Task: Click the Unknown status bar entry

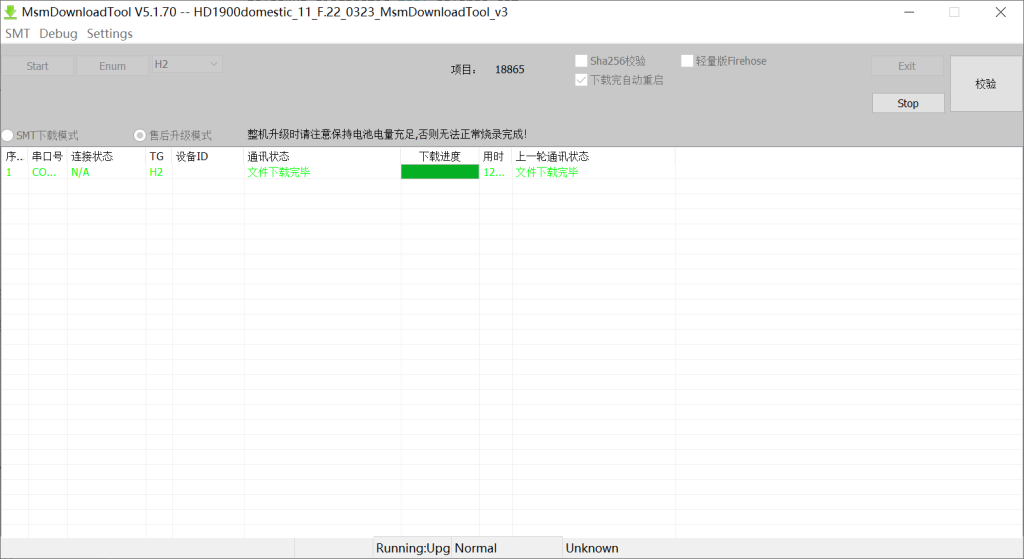Action: pyautogui.click(x=592, y=548)
